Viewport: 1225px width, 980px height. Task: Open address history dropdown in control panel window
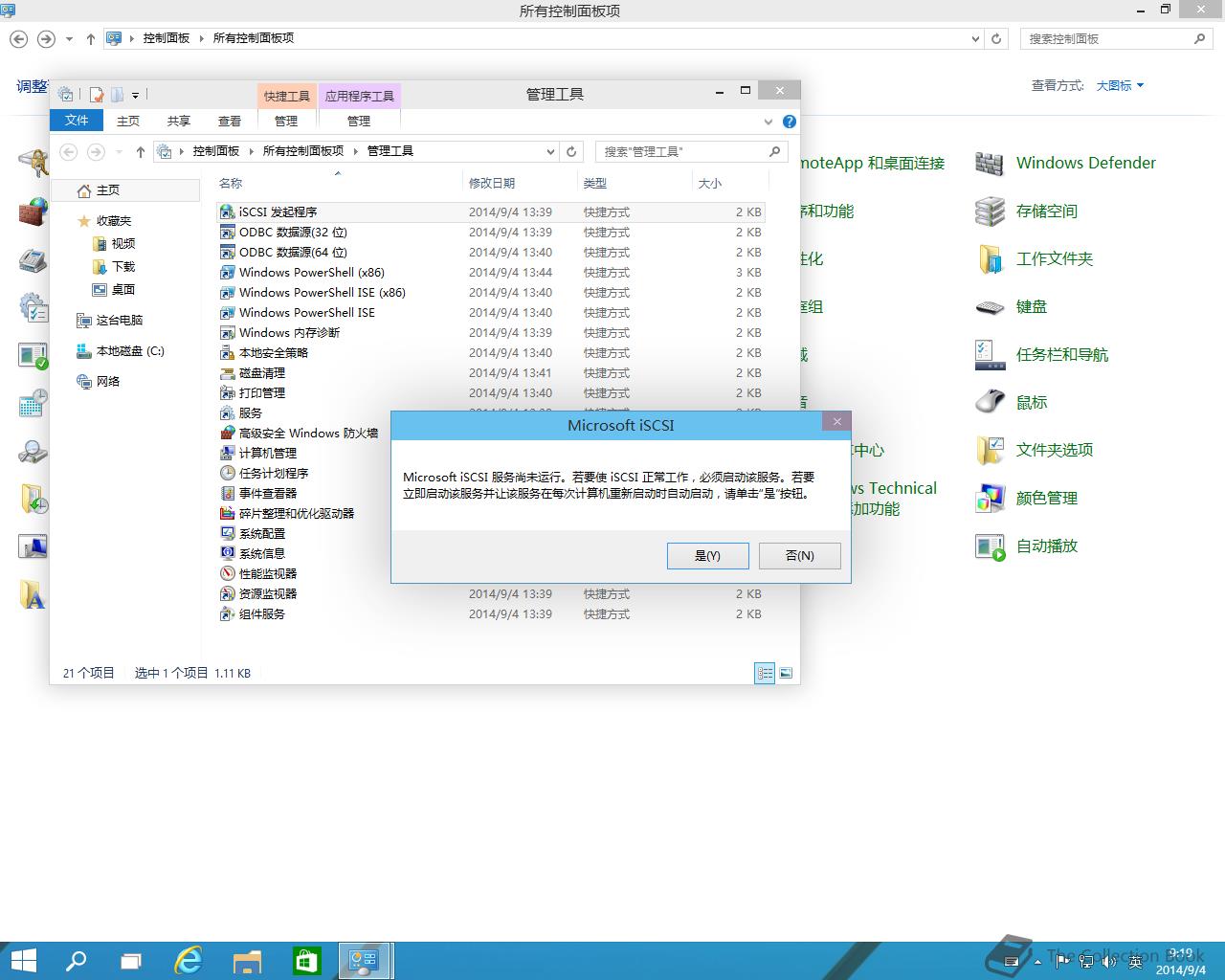point(975,39)
